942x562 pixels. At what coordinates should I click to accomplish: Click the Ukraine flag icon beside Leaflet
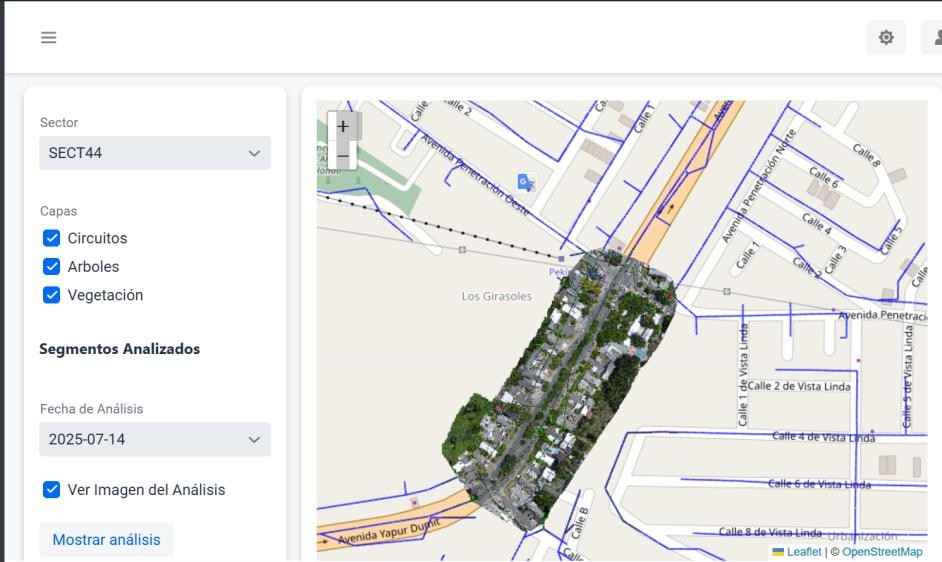(778, 552)
